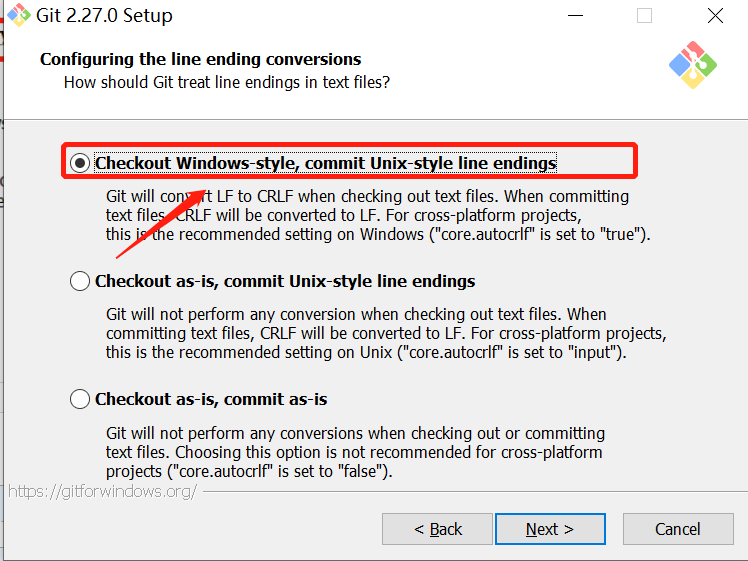Viewport: 748px width, 561px height.
Task: Choose the 'Checkout as-is, commit Unix-style' radio button
Action: pos(80,282)
